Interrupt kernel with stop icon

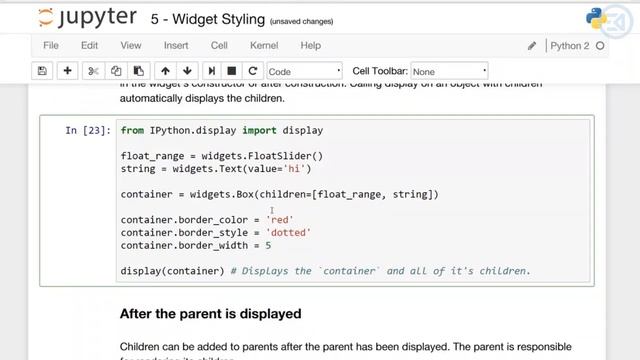(x=232, y=71)
